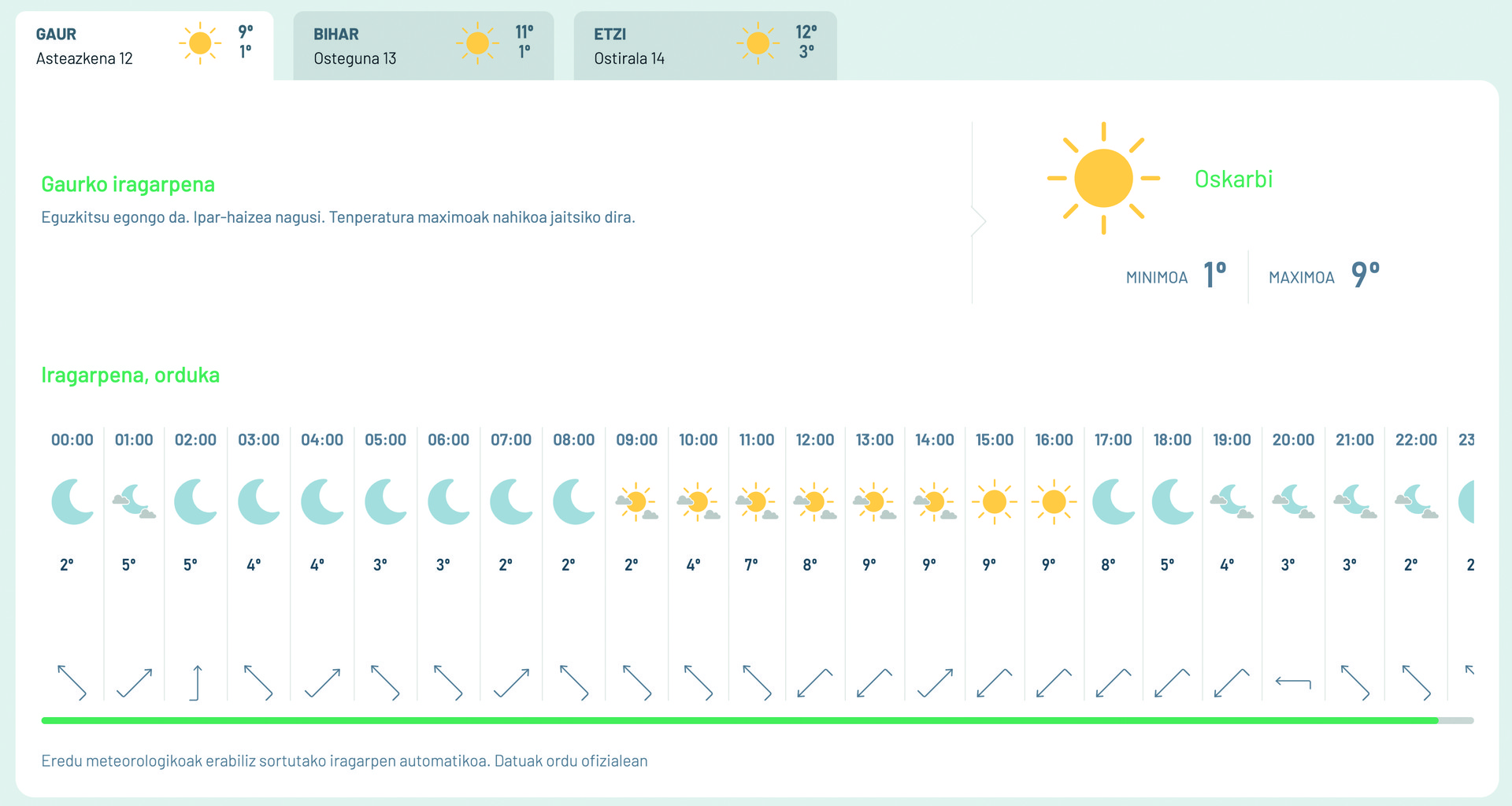The width and height of the screenshot is (1512, 806).
Task: Click the sun icon in BIHAR tab
Action: 477,43
